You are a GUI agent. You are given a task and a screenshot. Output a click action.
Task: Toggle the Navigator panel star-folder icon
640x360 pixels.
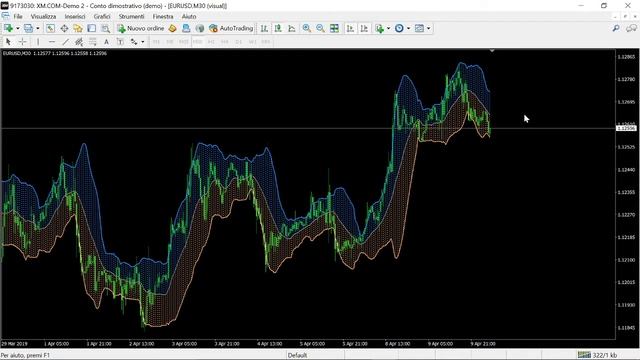pos(78,28)
